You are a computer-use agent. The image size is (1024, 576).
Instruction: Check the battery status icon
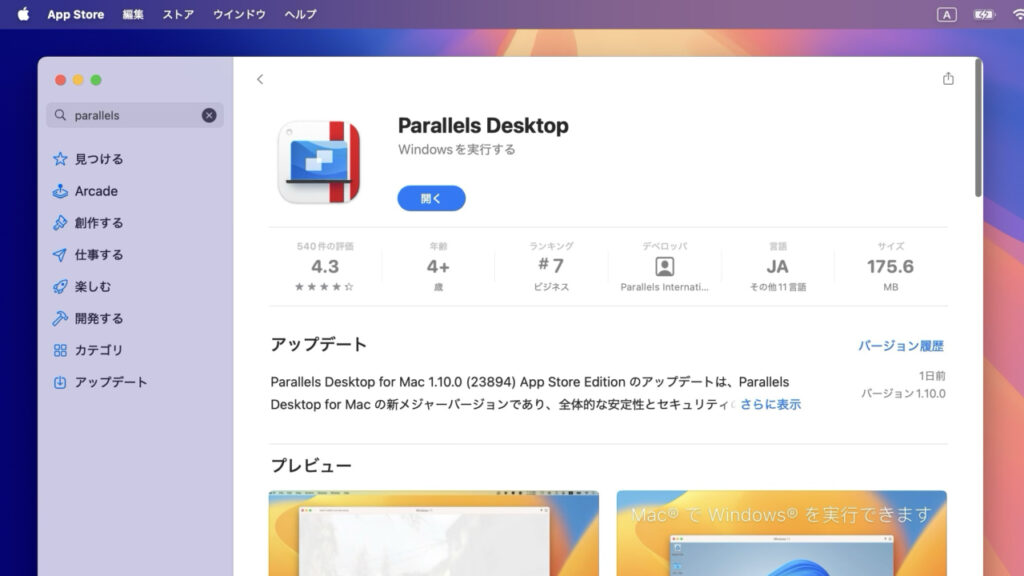(x=984, y=14)
